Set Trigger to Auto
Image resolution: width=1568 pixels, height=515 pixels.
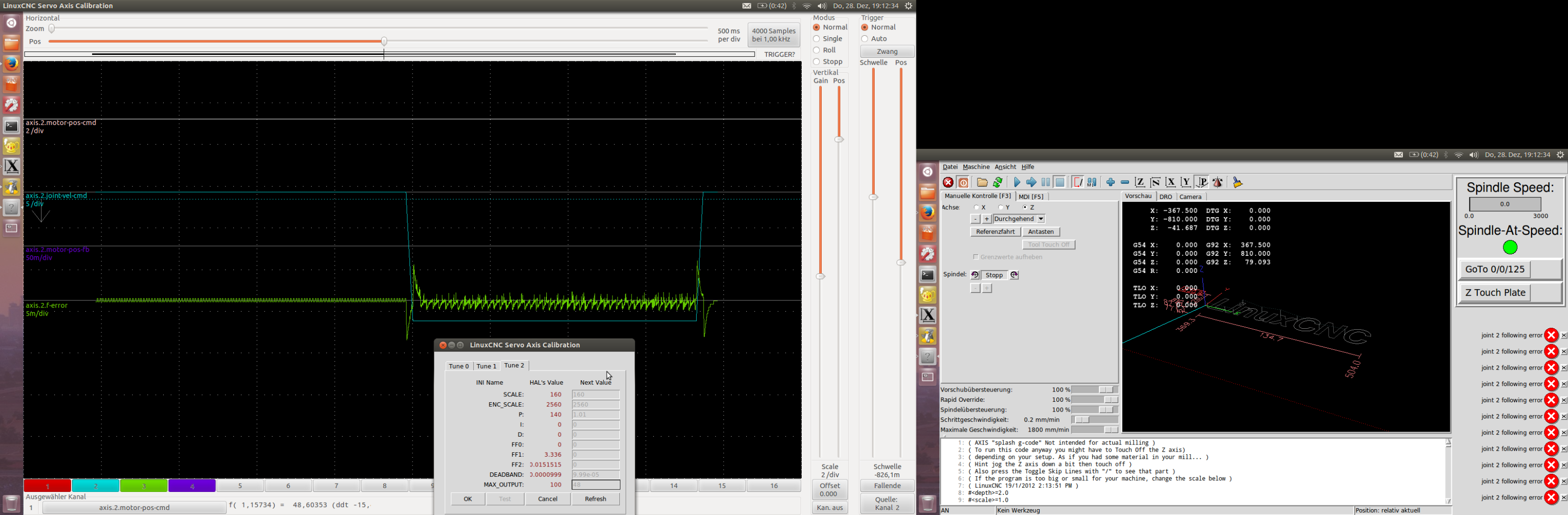(875, 39)
